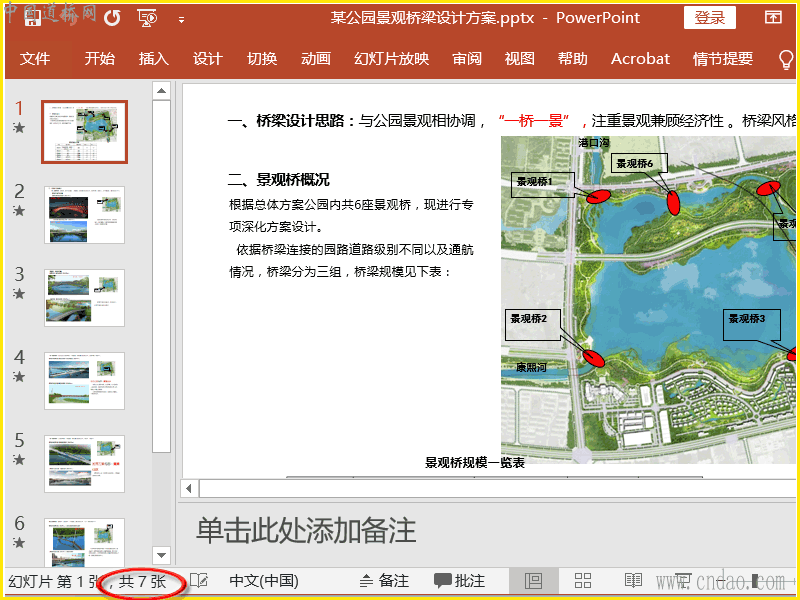Open the 帮助 help tab
Viewport: 800px width, 600px height.
coord(572,59)
